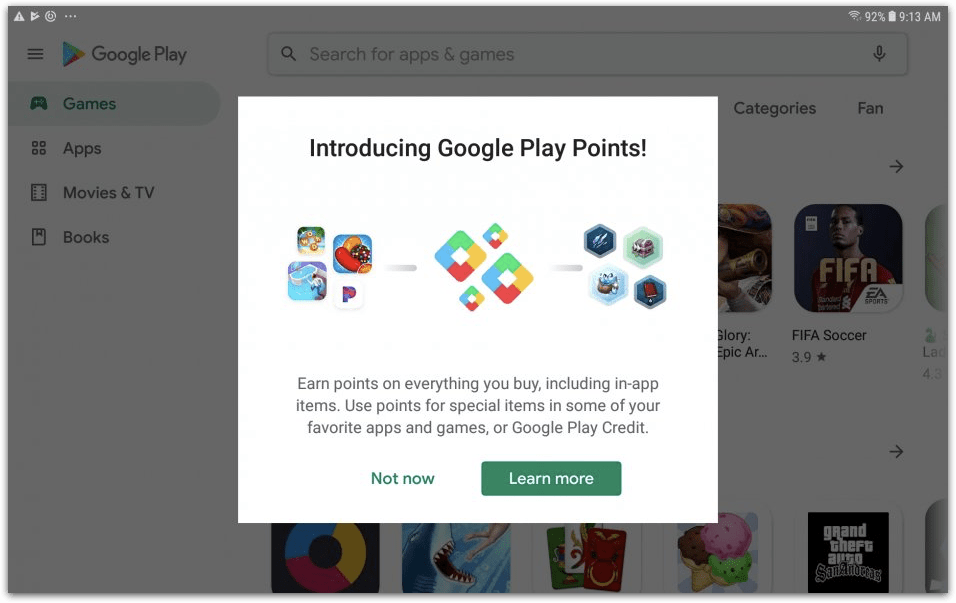
Task: Open the shark game thumbnail
Action: click(x=456, y=557)
